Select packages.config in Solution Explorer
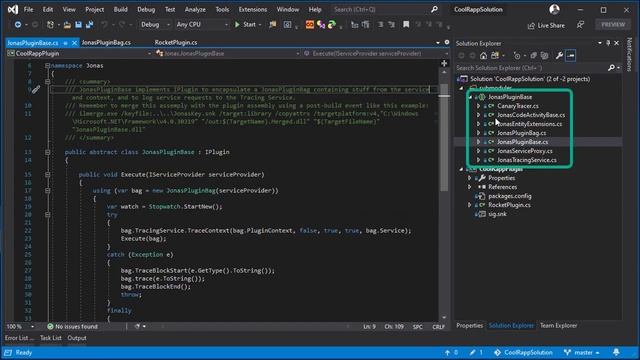The width and height of the screenshot is (640, 360). (x=510, y=196)
